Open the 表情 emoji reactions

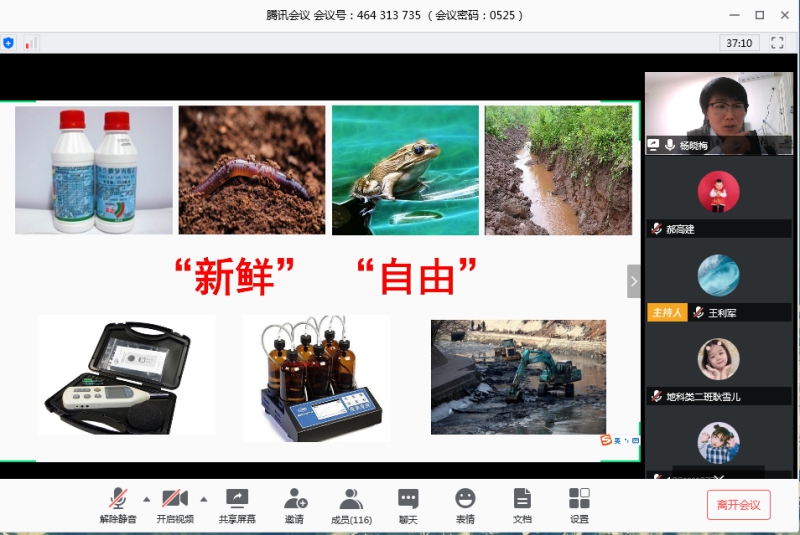[x=465, y=504]
